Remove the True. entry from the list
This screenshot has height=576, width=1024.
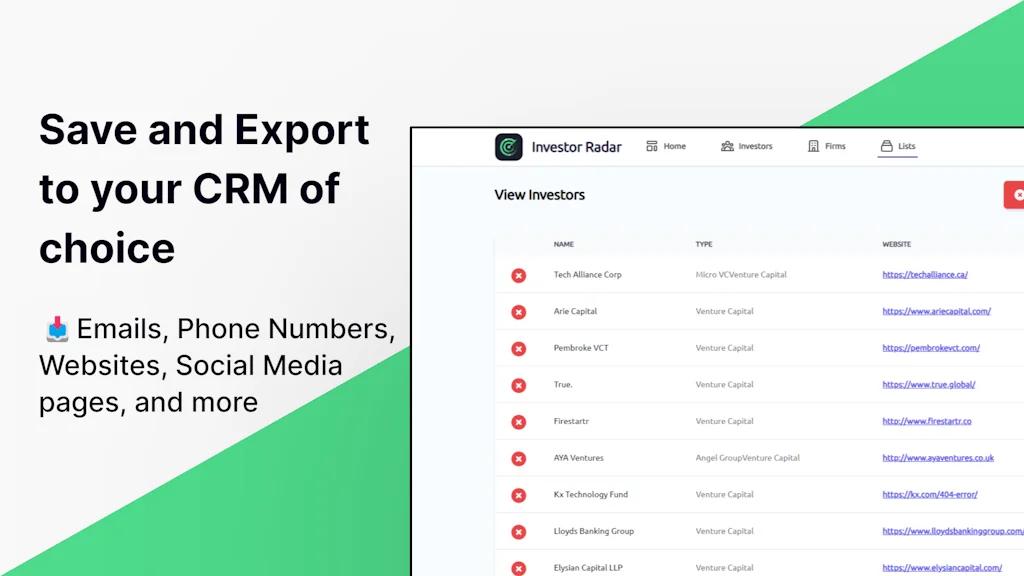coord(518,384)
